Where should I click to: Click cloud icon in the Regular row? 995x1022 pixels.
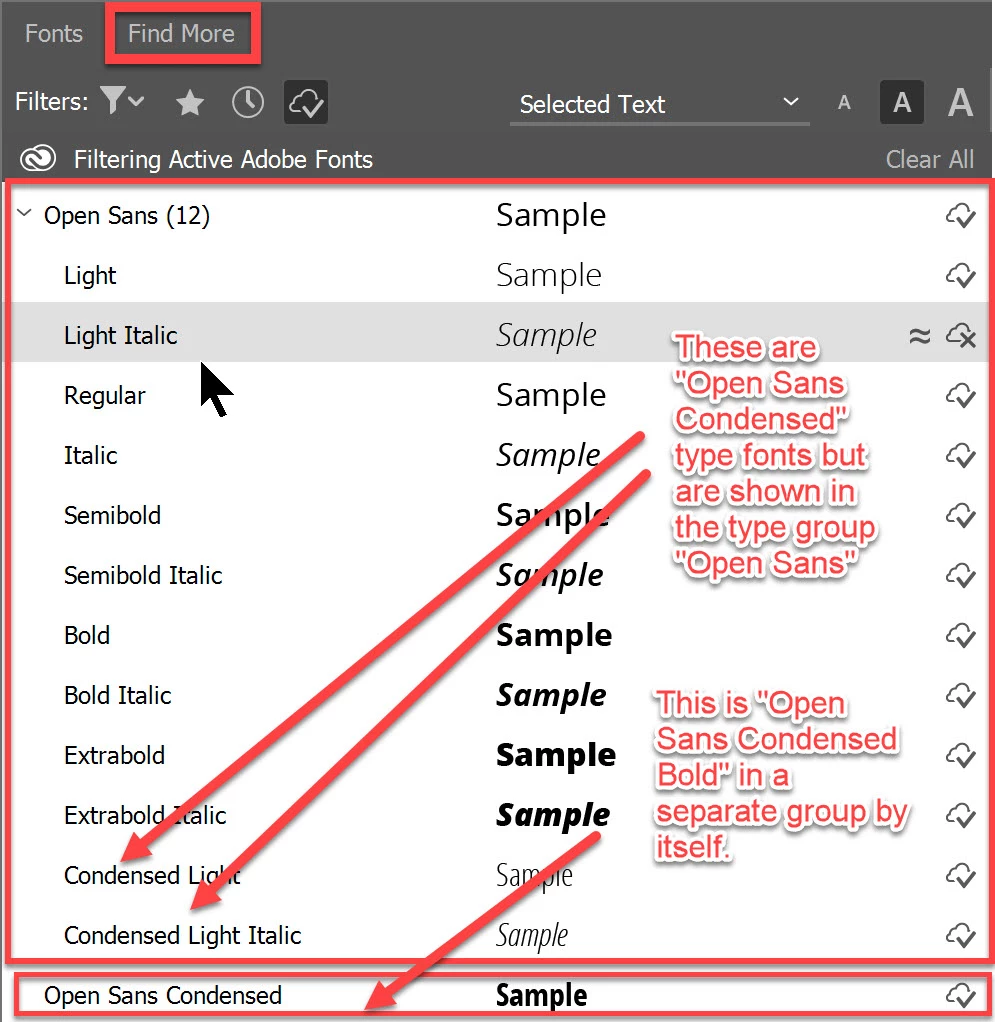point(960,396)
